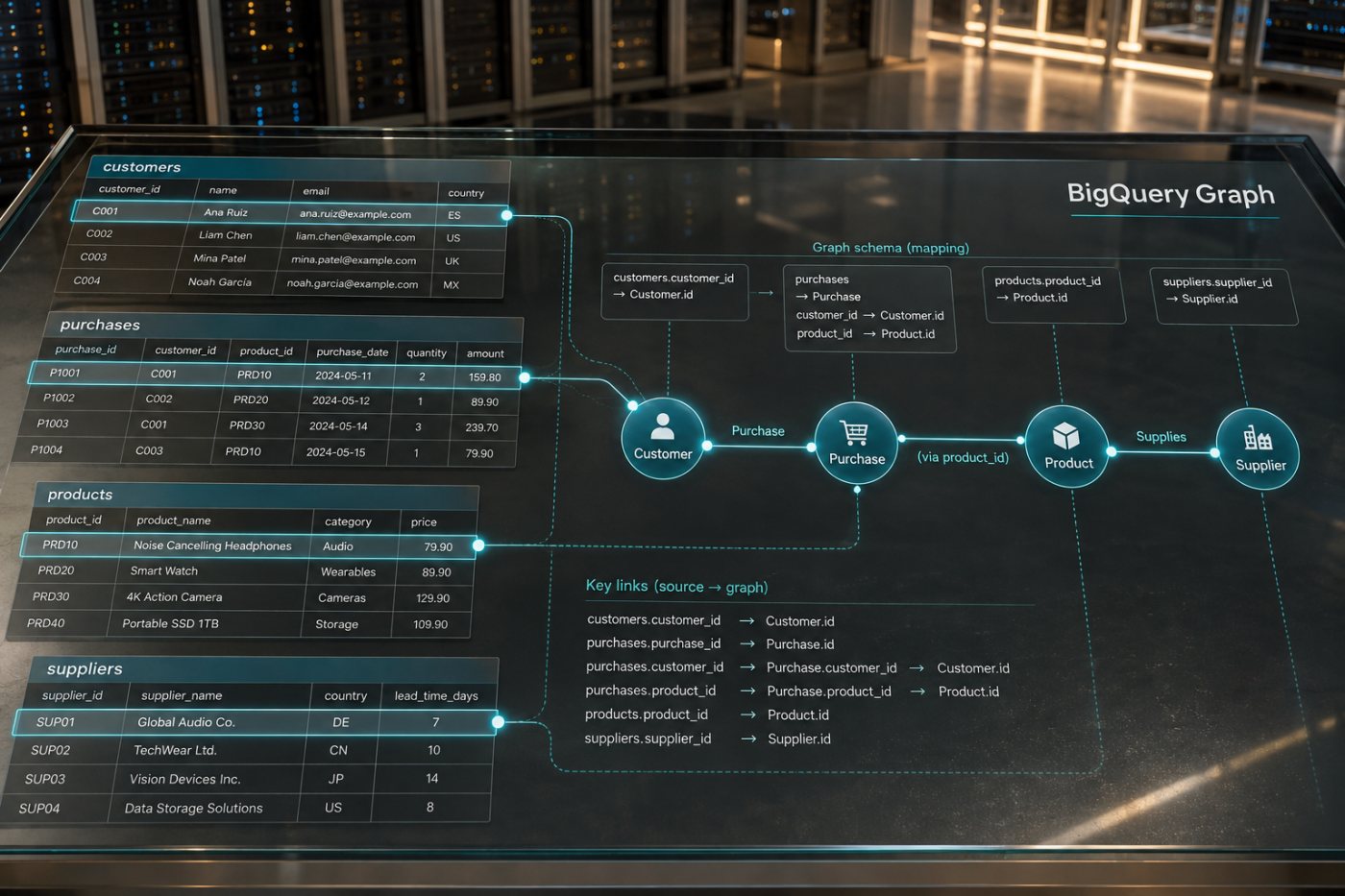Select the supplier "Global Audio Co."

186,722
